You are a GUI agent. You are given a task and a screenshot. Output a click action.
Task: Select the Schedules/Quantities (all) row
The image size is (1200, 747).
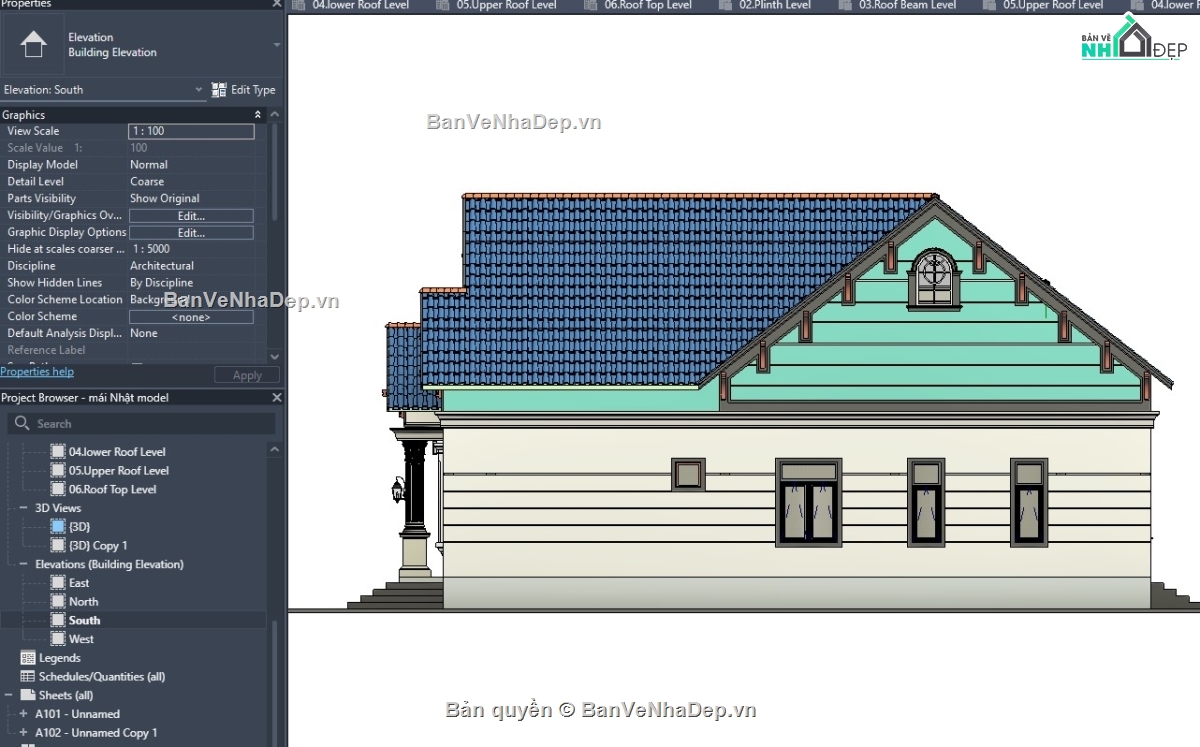(x=102, y=677)
